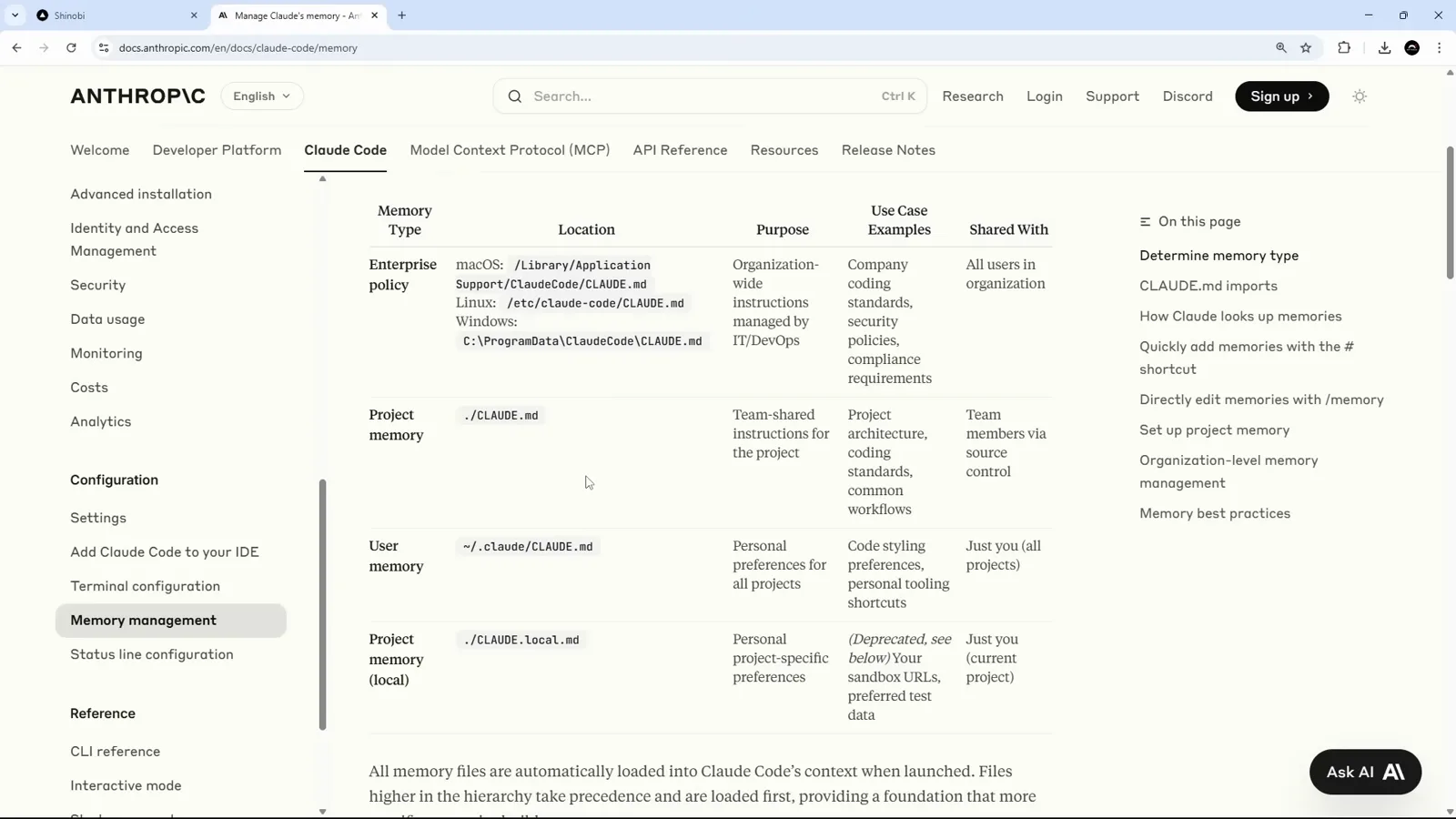This screenshot has width=1456, height=819.
Task: Click the Ask AI button
Action: (1365, 772)
